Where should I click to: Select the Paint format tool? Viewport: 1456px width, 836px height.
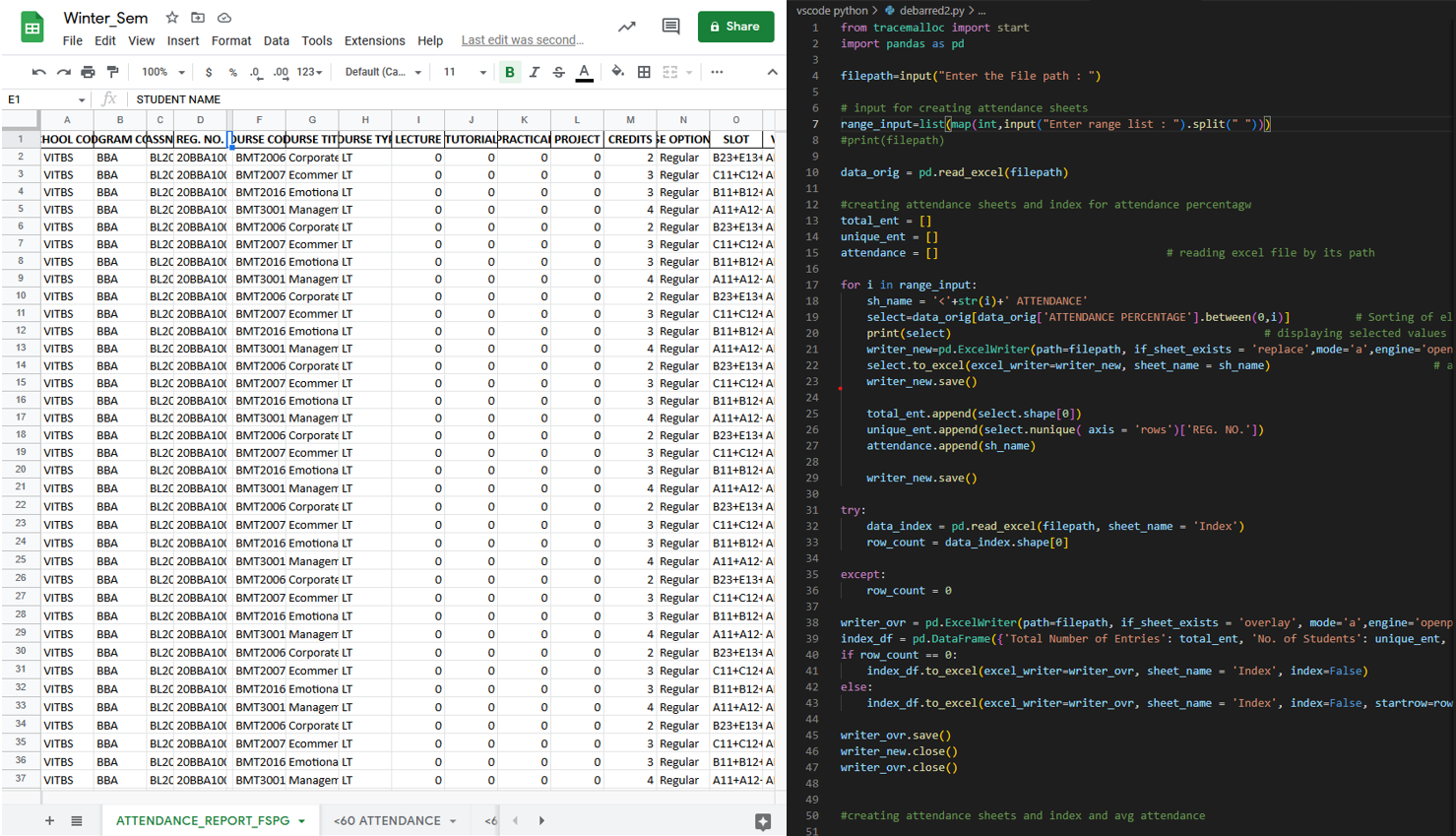coord(111,71)
